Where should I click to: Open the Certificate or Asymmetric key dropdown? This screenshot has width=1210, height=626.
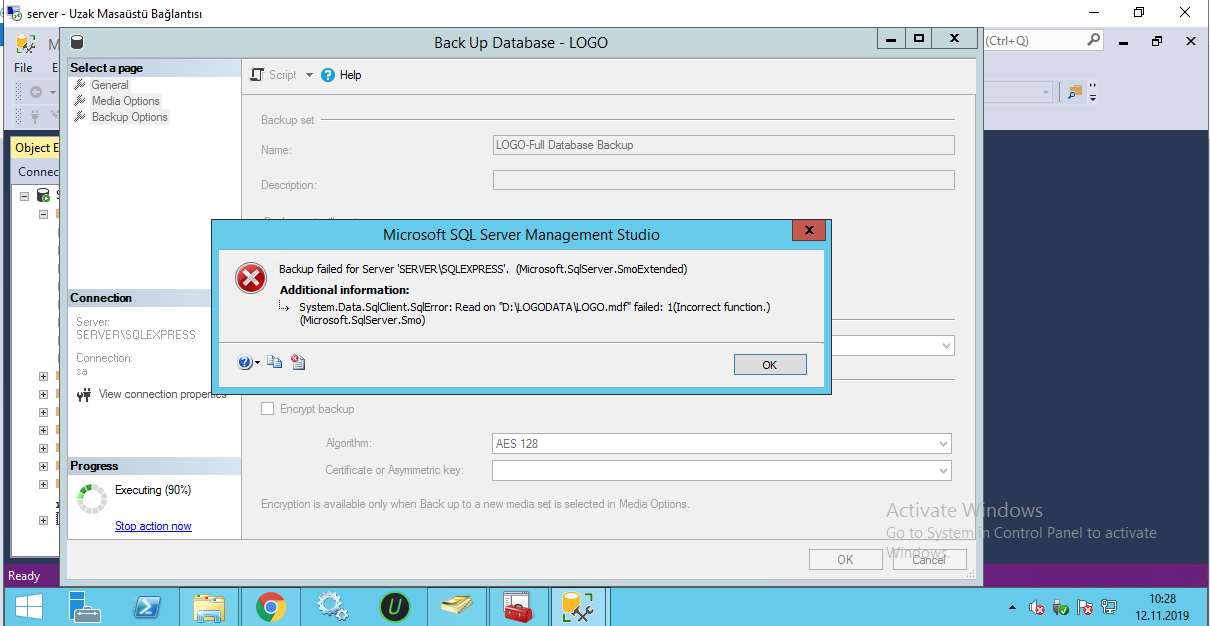pyautogui.click(x=721, y=470)
